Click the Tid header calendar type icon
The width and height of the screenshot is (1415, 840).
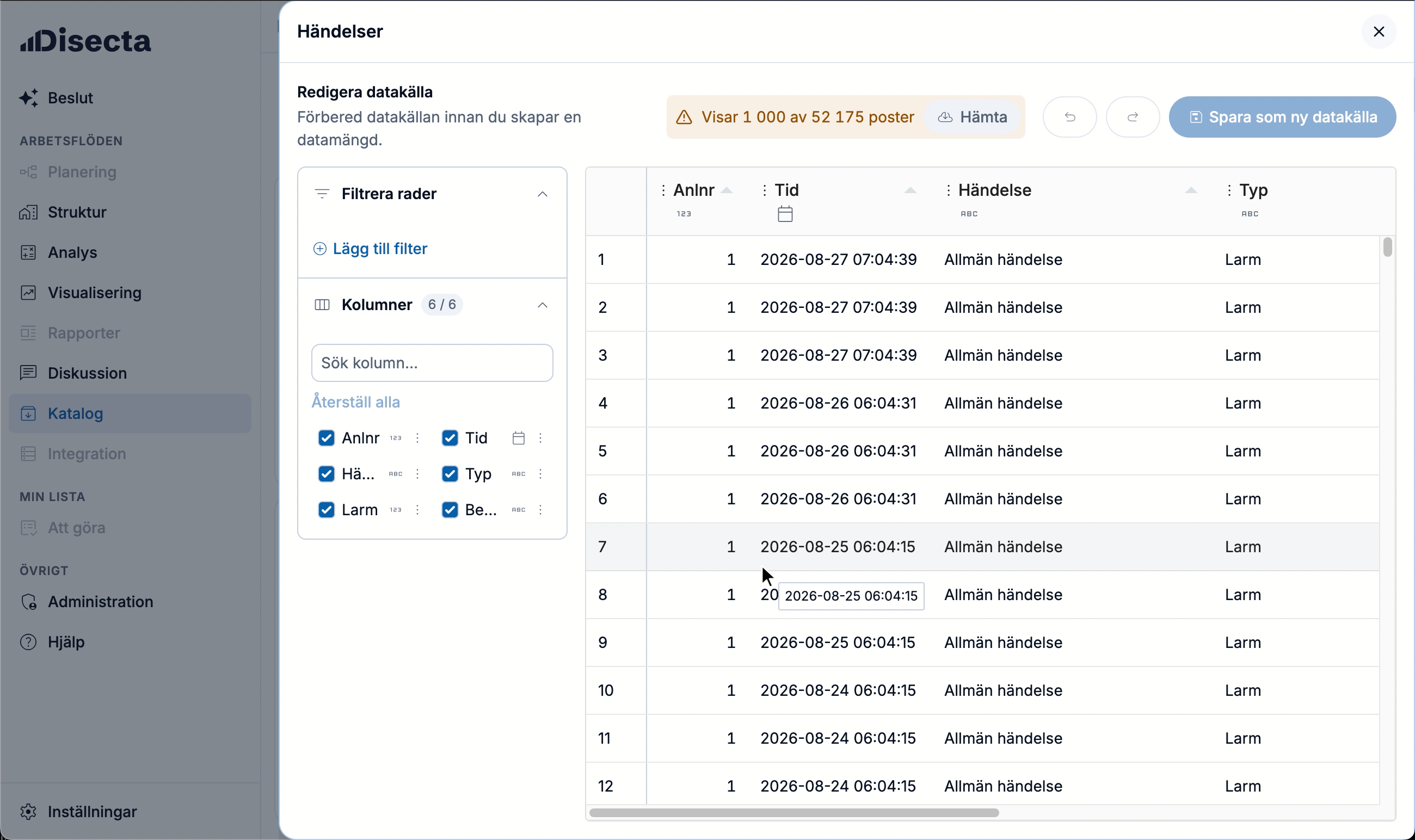click(785, 214)
